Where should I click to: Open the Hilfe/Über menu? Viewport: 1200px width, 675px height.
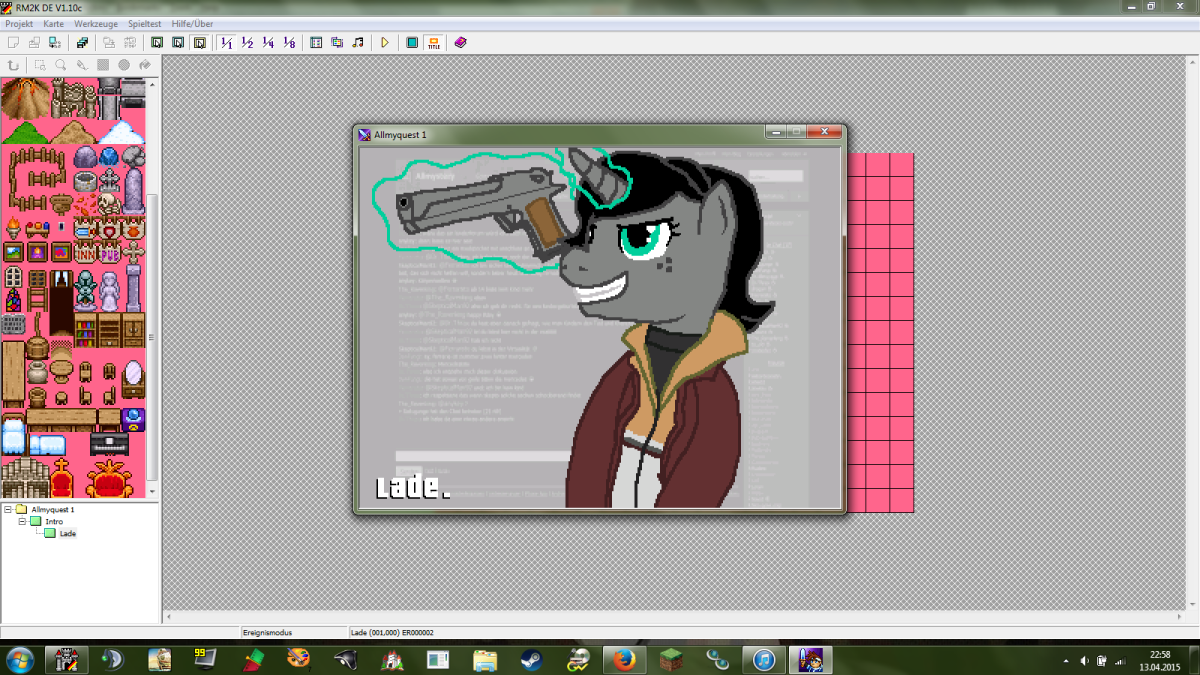coord(193,23)
